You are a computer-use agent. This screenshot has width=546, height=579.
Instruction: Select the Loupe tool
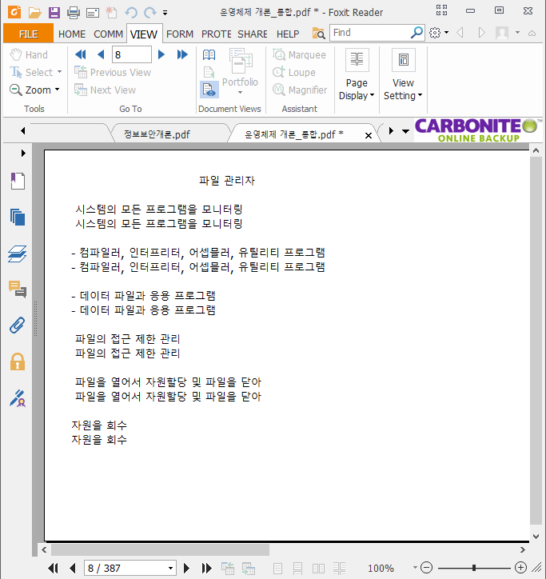coord(294,72)
